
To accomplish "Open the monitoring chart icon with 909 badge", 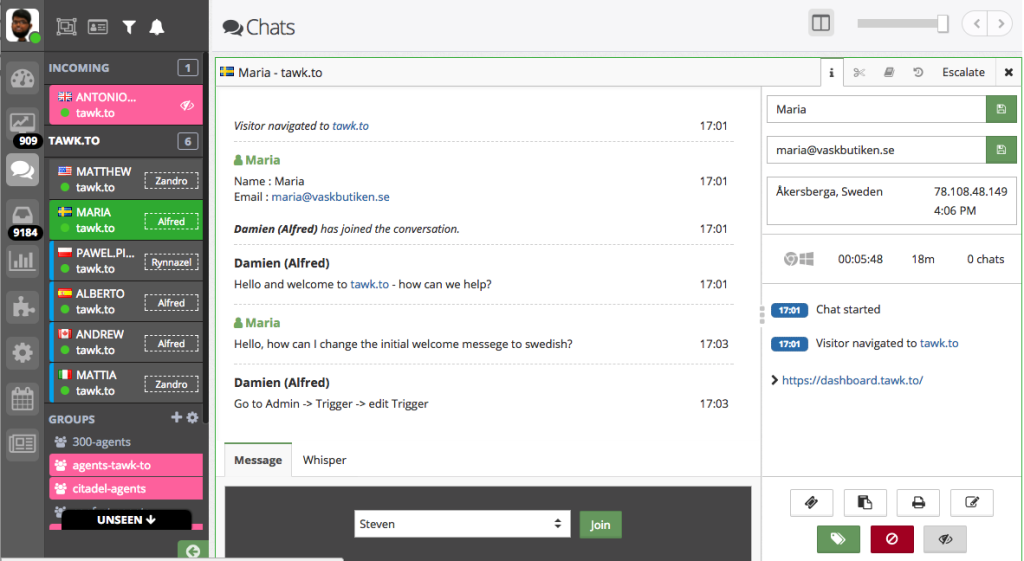I will [22, 123].
